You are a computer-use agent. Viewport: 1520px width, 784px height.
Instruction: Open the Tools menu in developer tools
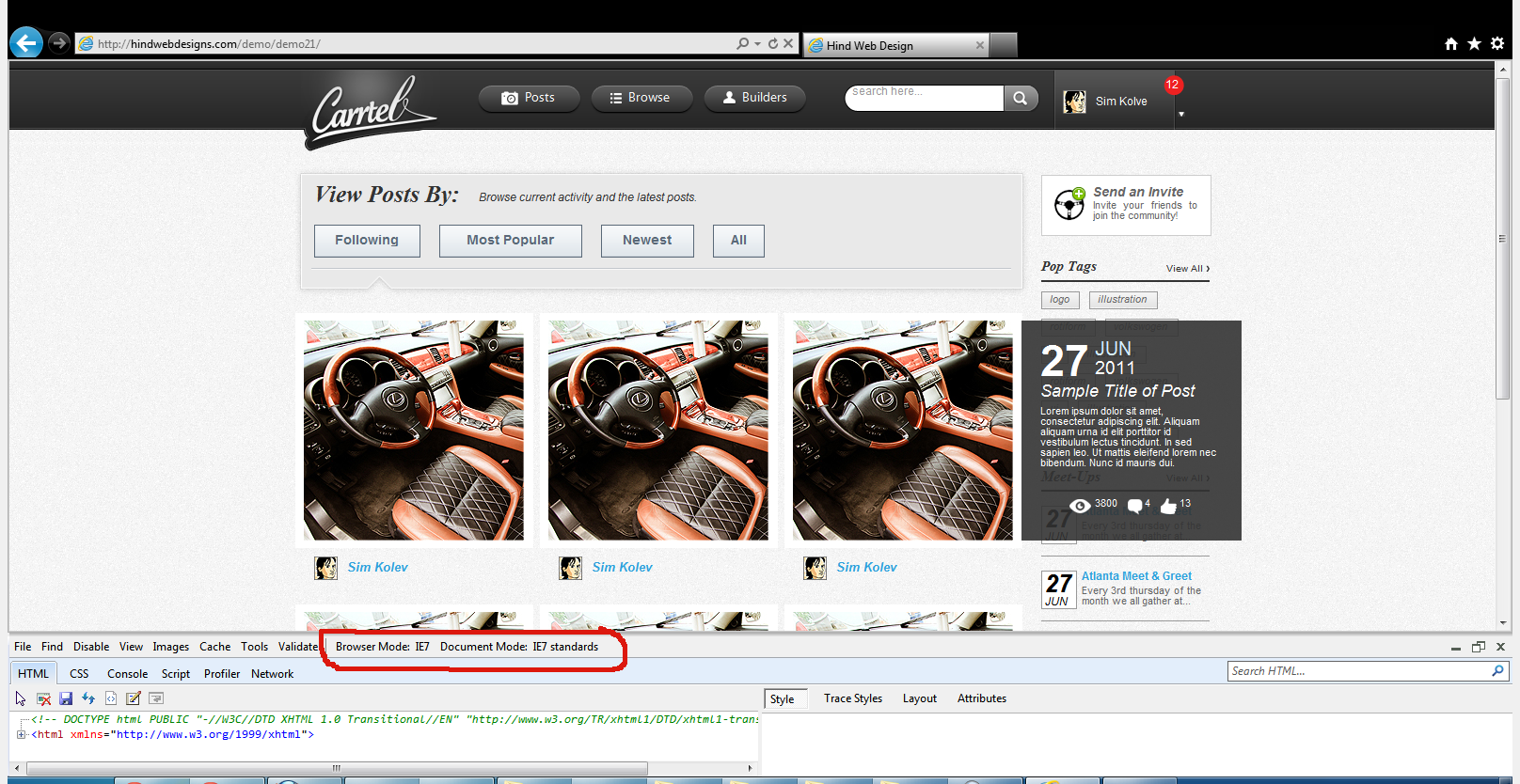coord(254,647)
